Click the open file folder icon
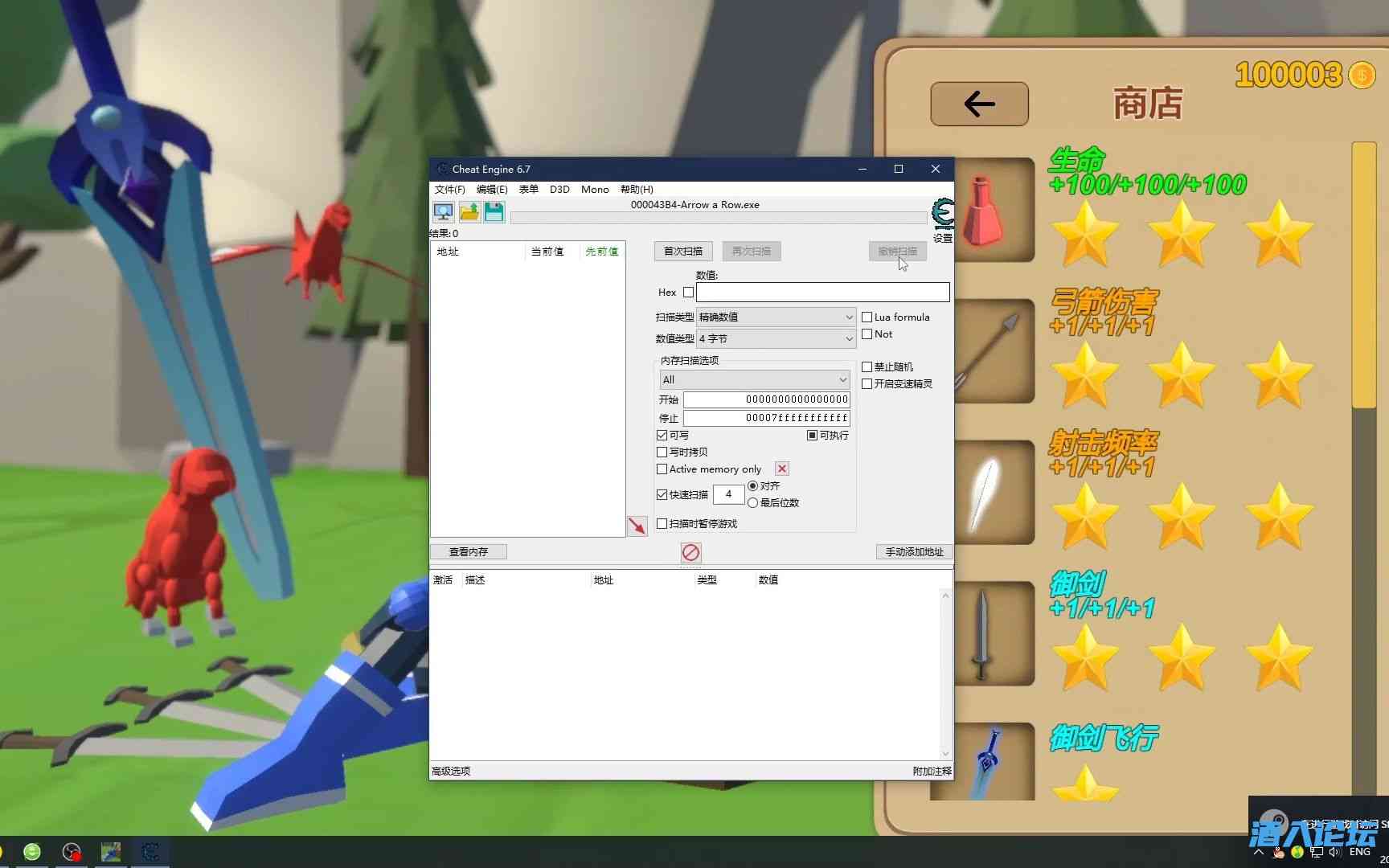 coord(469,212)
